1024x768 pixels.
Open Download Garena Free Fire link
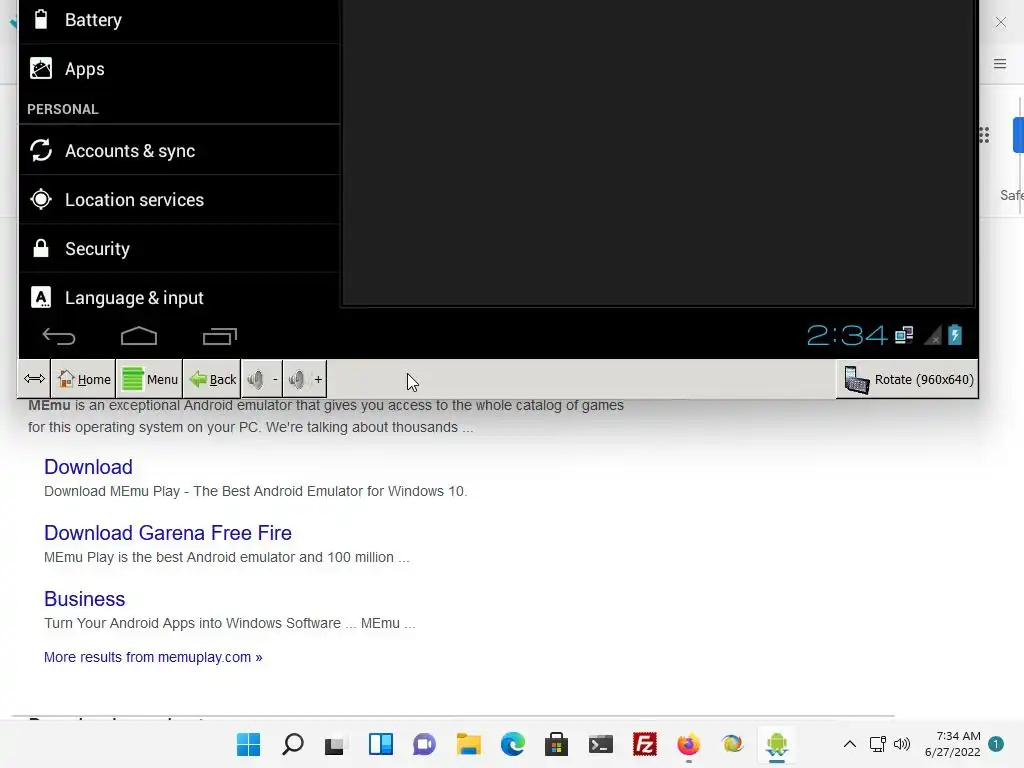tap(168, 533)
